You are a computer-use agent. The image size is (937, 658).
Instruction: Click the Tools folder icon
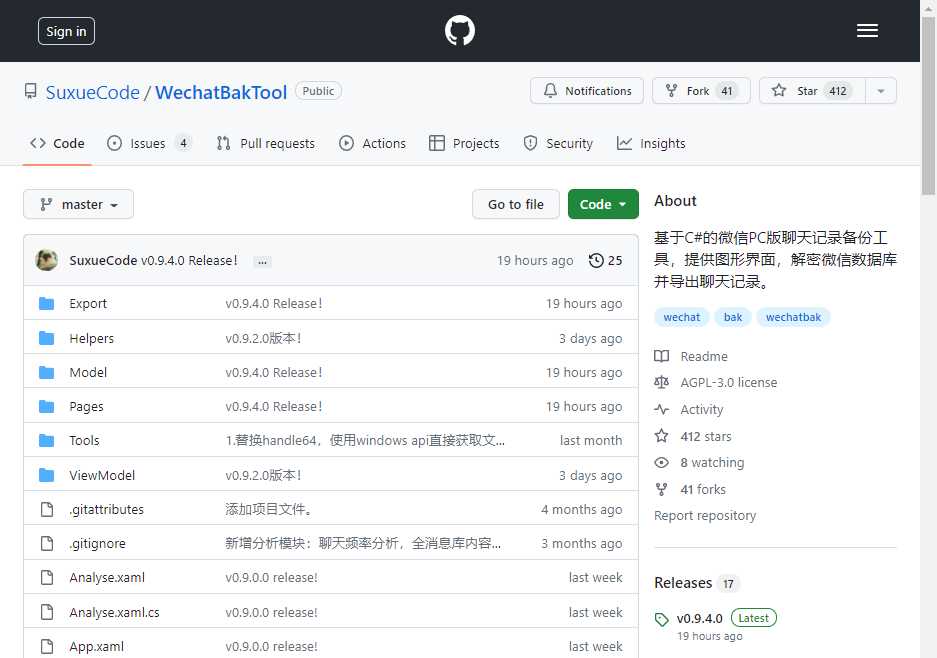47,440
